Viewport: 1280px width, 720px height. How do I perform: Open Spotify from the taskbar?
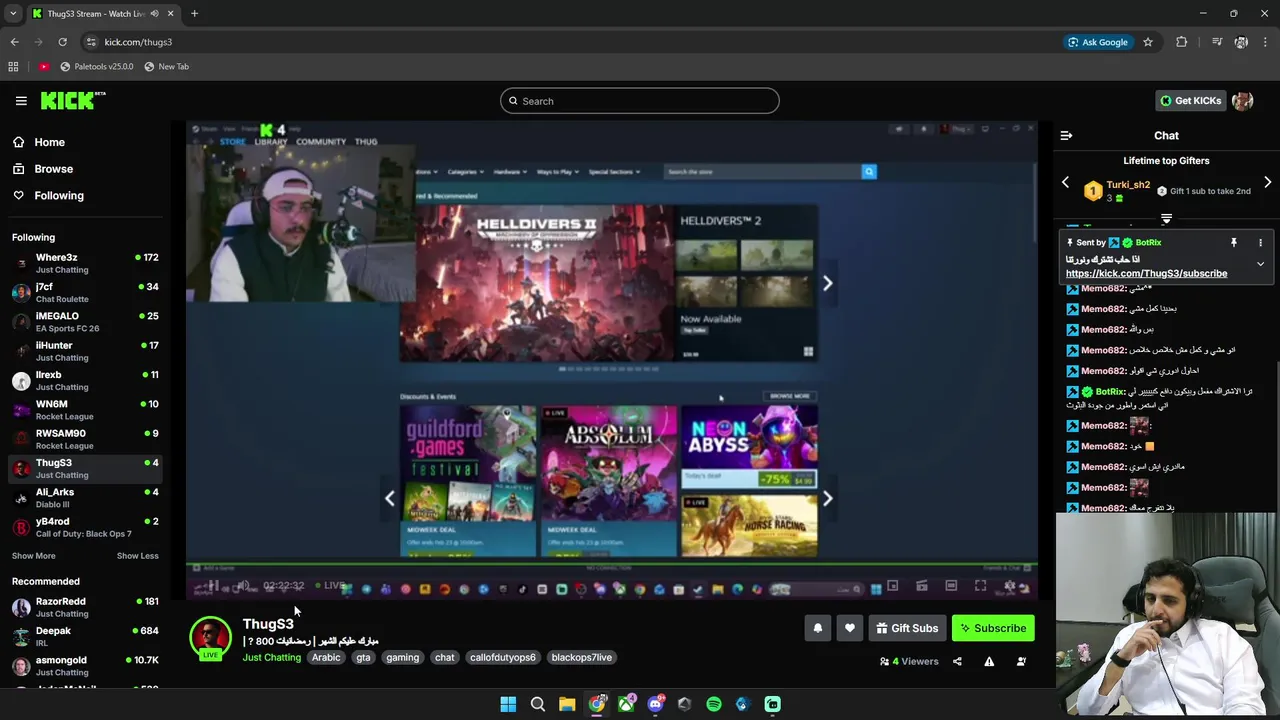tap(714, 704)
